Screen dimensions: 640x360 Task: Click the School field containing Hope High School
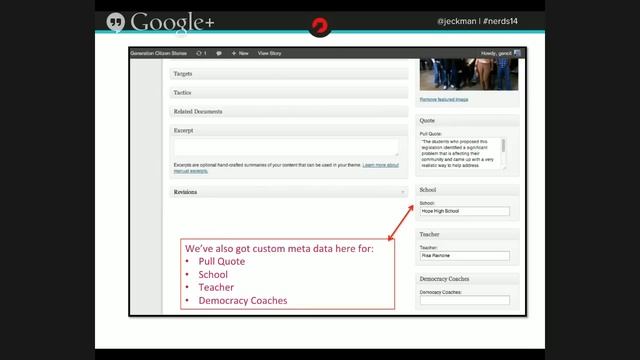pyautogui.click(x=464, y=211)
